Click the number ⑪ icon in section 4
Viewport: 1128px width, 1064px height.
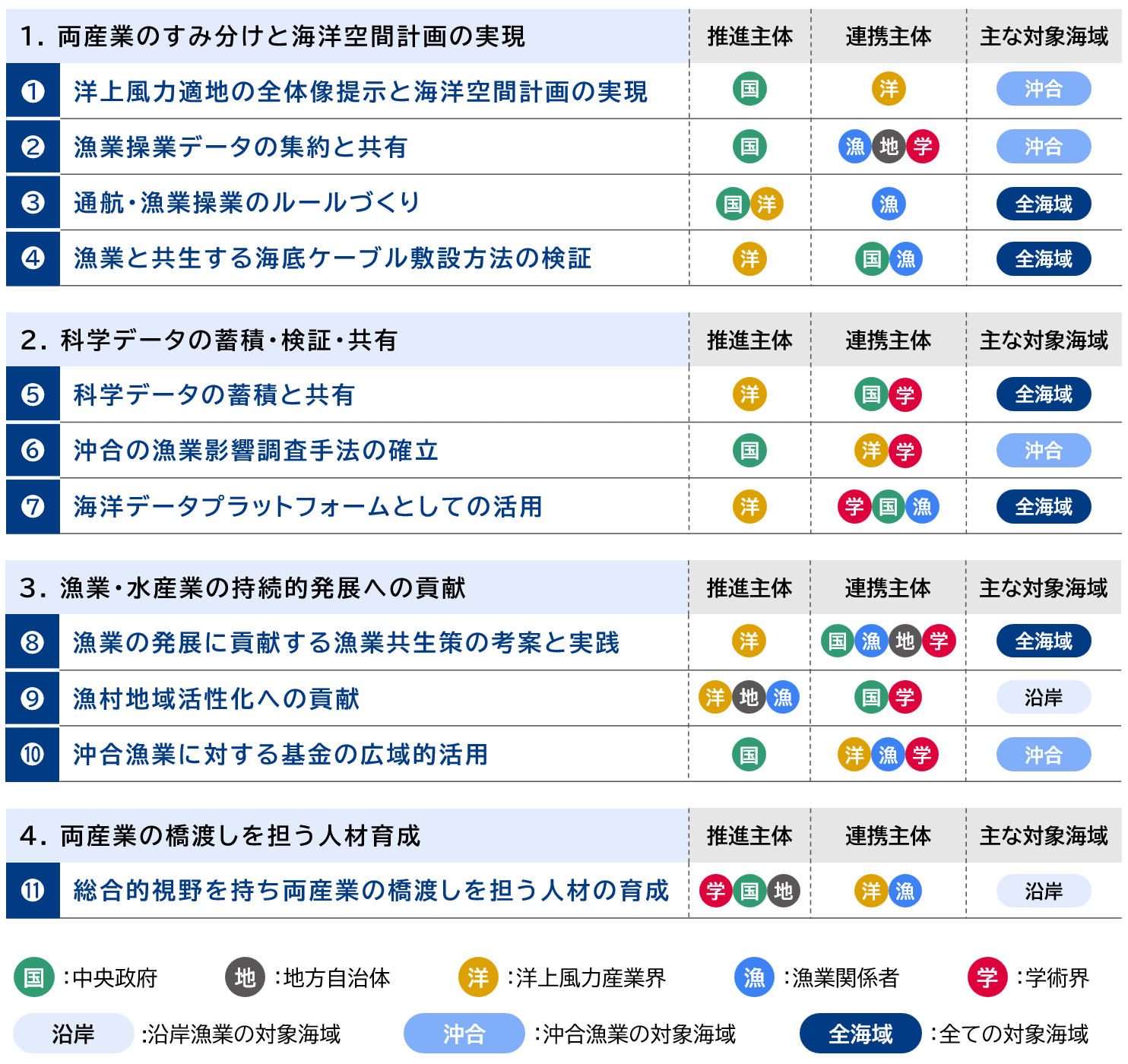33,890
